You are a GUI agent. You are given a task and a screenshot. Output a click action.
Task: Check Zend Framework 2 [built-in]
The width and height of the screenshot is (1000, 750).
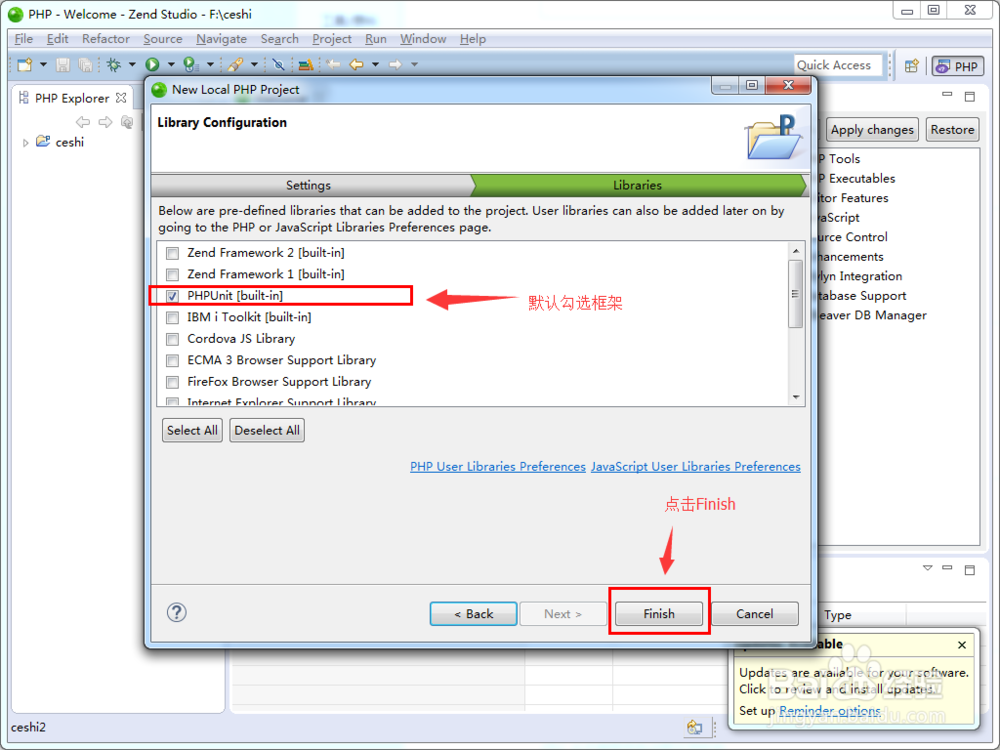tap(172, 253)
